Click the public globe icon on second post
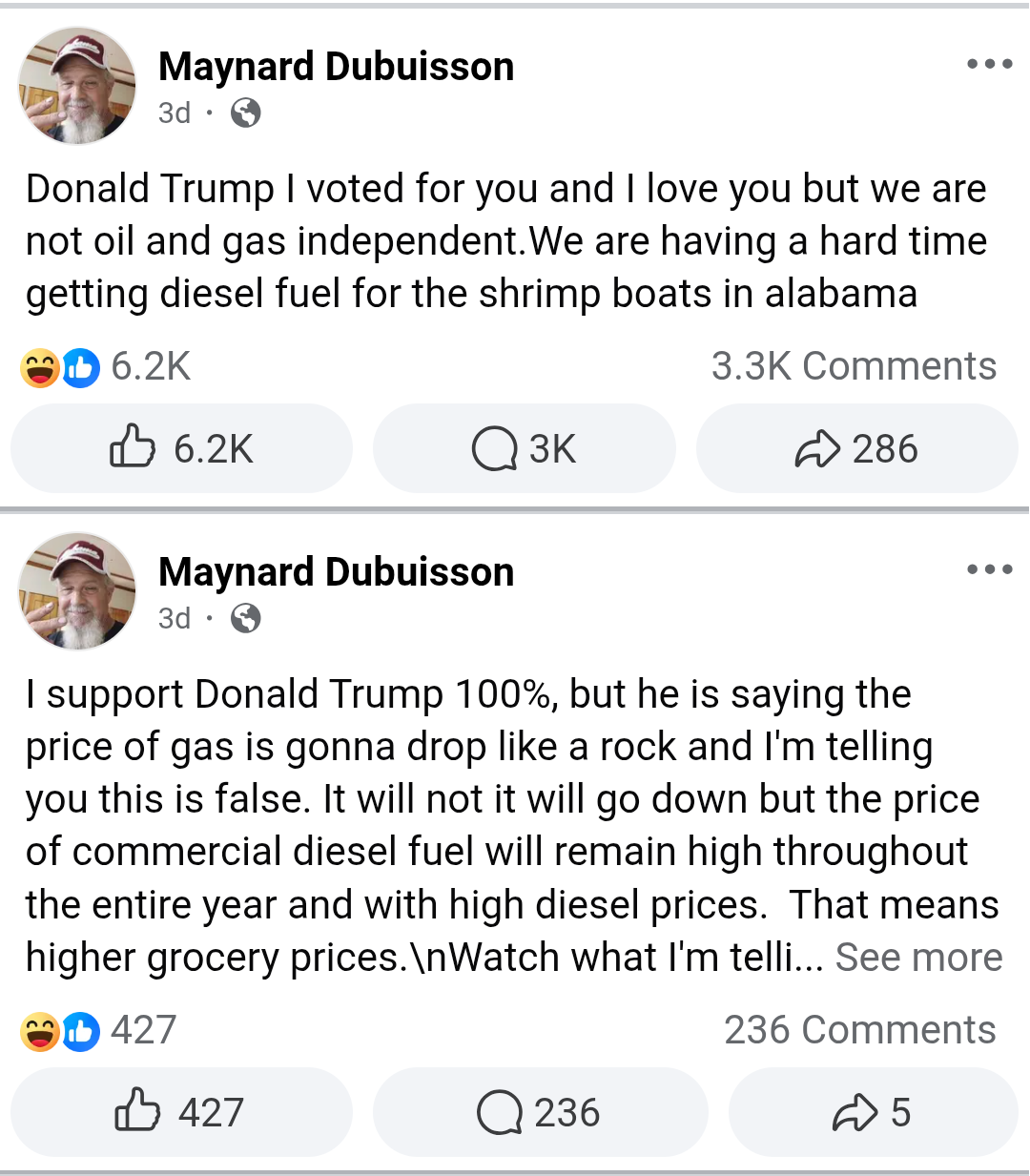 coord(246,618)
